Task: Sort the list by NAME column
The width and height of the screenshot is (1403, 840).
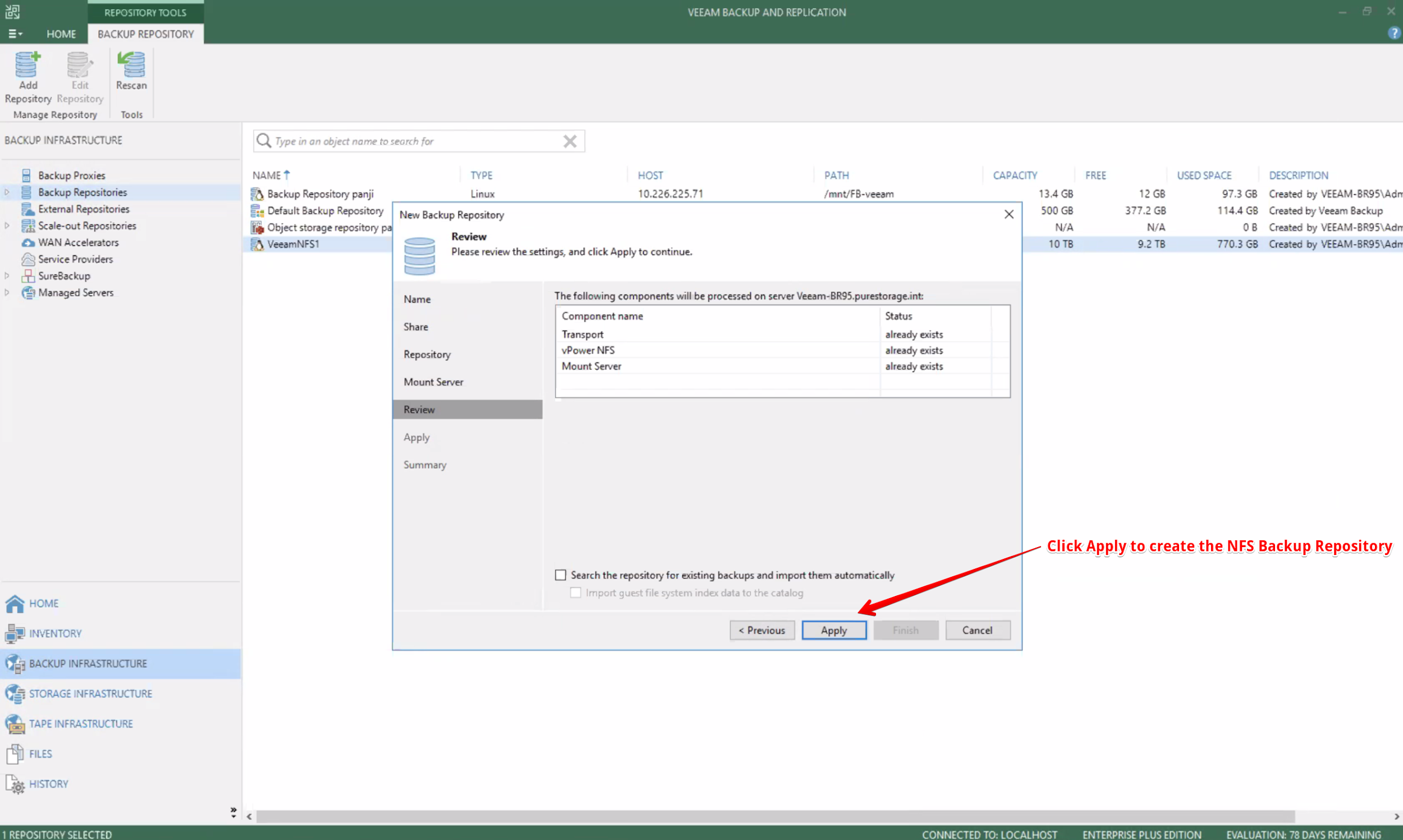Action: 270,176
